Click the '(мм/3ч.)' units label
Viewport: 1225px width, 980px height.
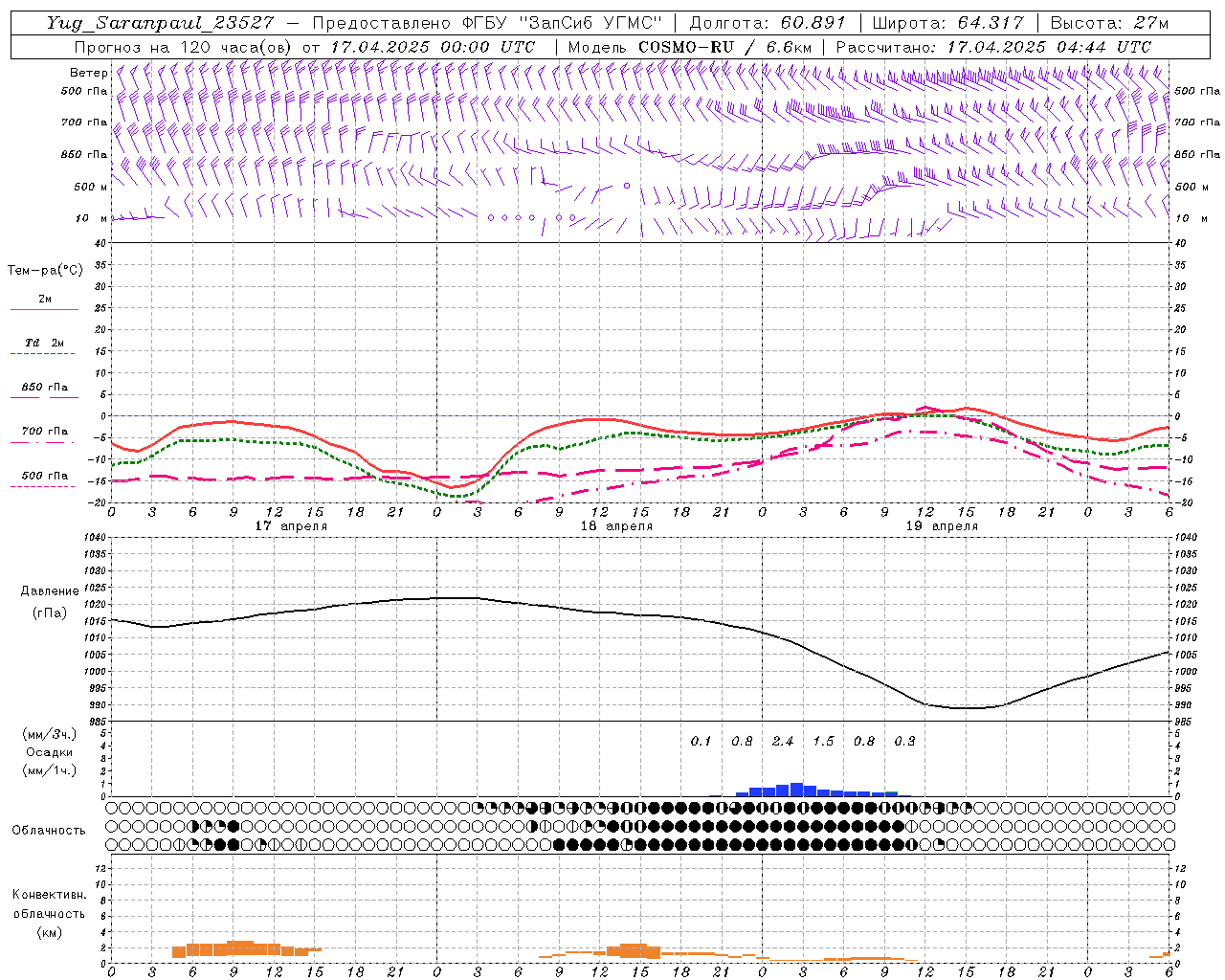(x=49, y=734)
